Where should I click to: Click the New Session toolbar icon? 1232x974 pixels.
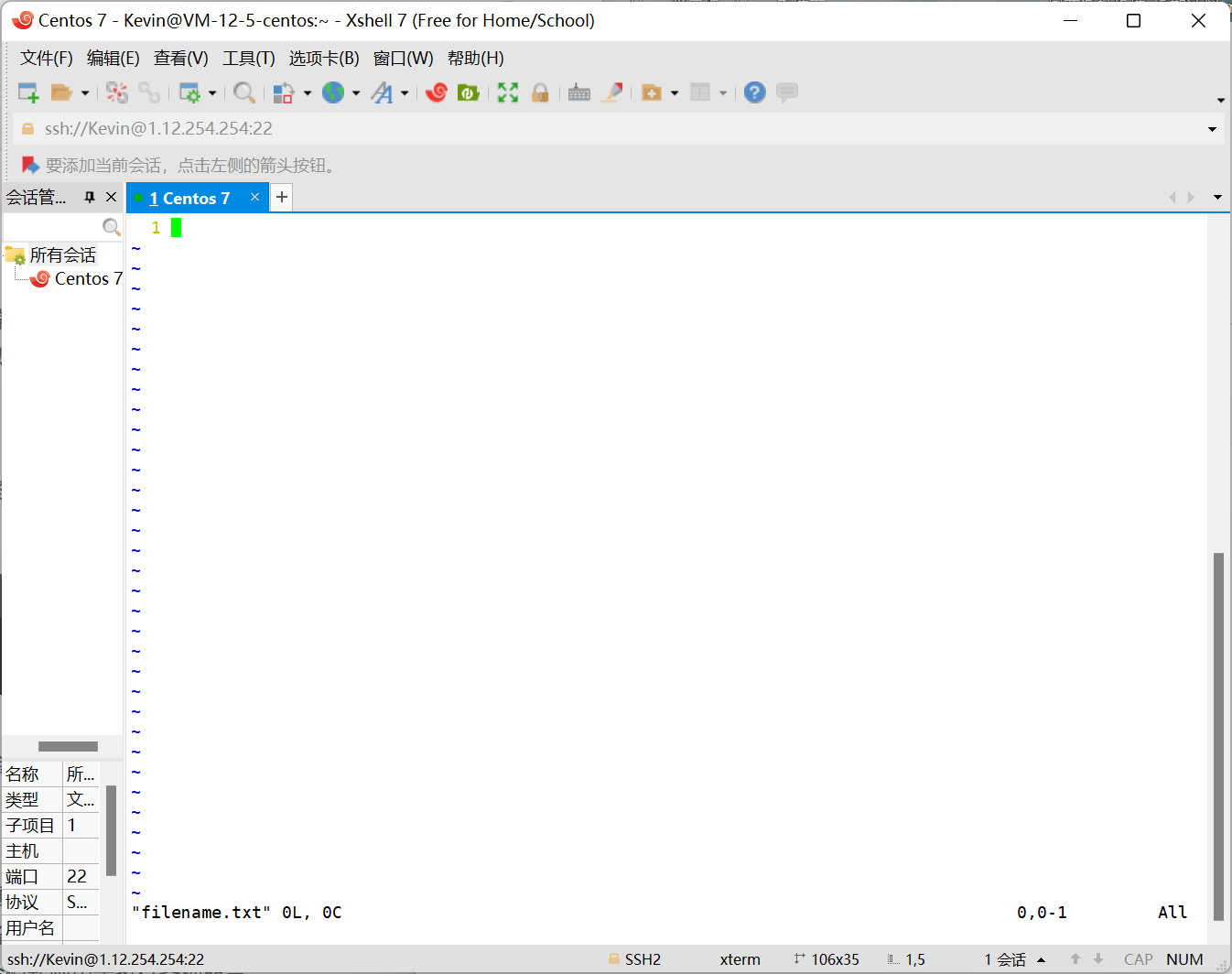click(x=28, y=92)
